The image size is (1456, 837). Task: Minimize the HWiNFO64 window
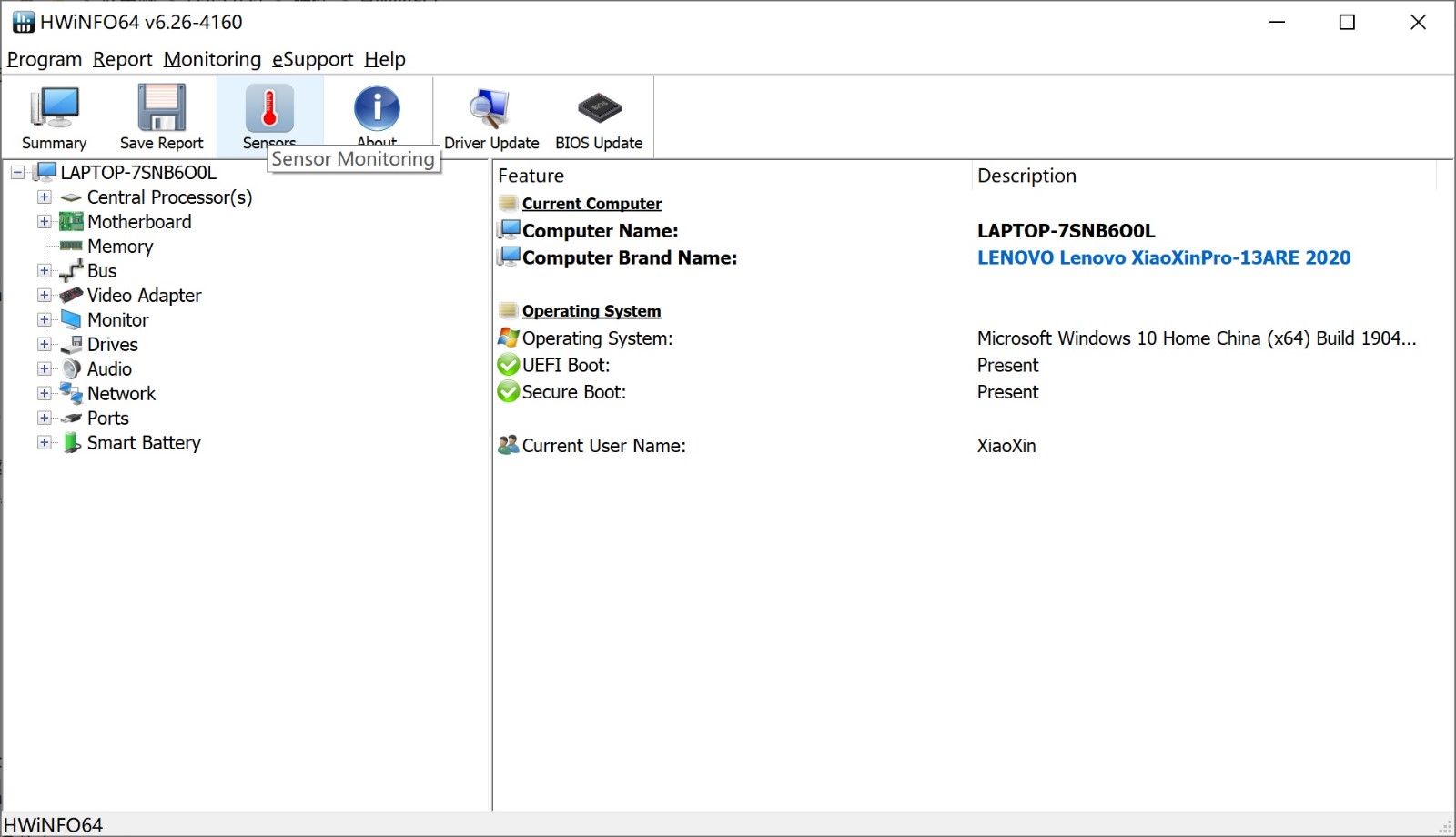click(1278, 22)
